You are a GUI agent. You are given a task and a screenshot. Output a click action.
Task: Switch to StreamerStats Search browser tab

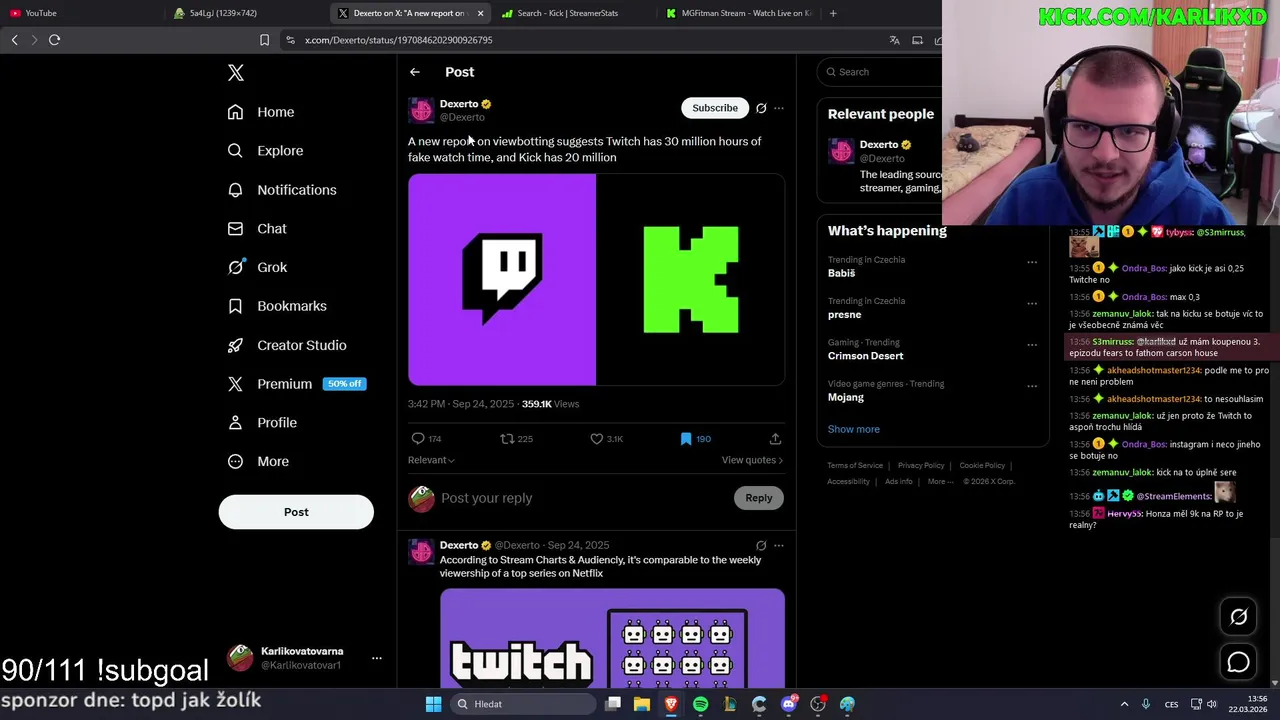tap(575, 13)
